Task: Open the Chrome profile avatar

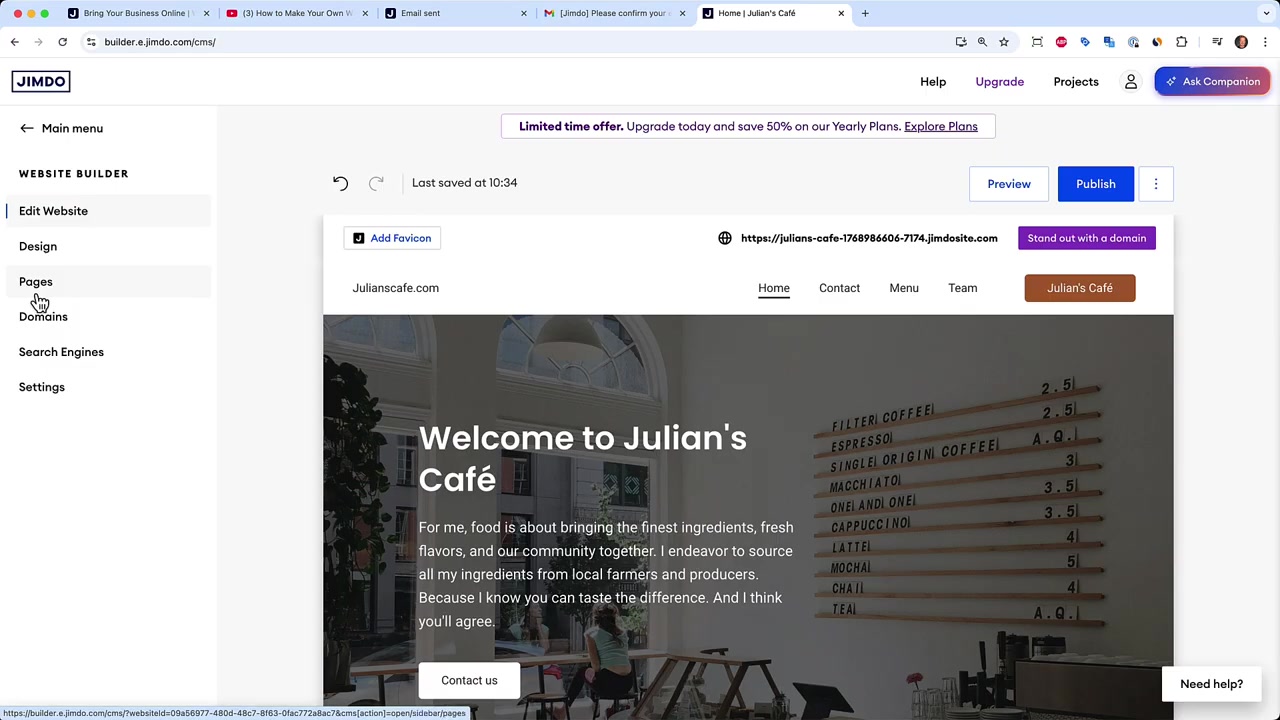Action: pos(1241,42)
